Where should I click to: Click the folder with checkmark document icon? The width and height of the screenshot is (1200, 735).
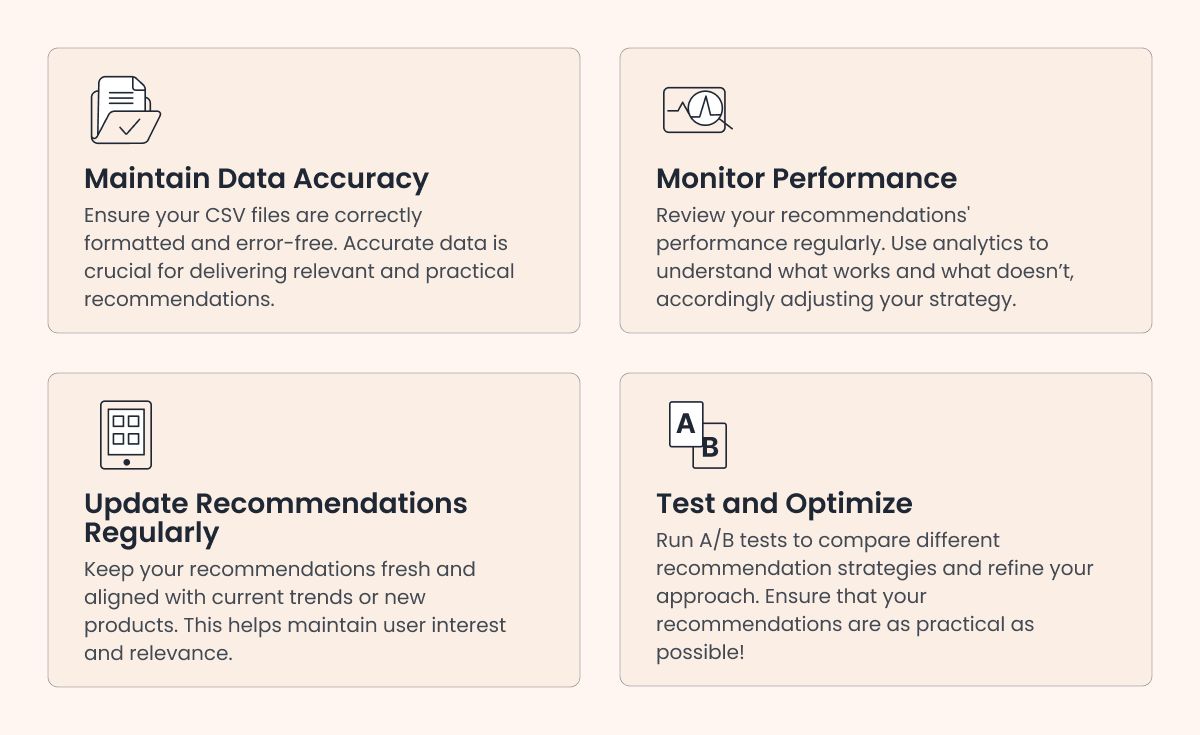(125, 110)
